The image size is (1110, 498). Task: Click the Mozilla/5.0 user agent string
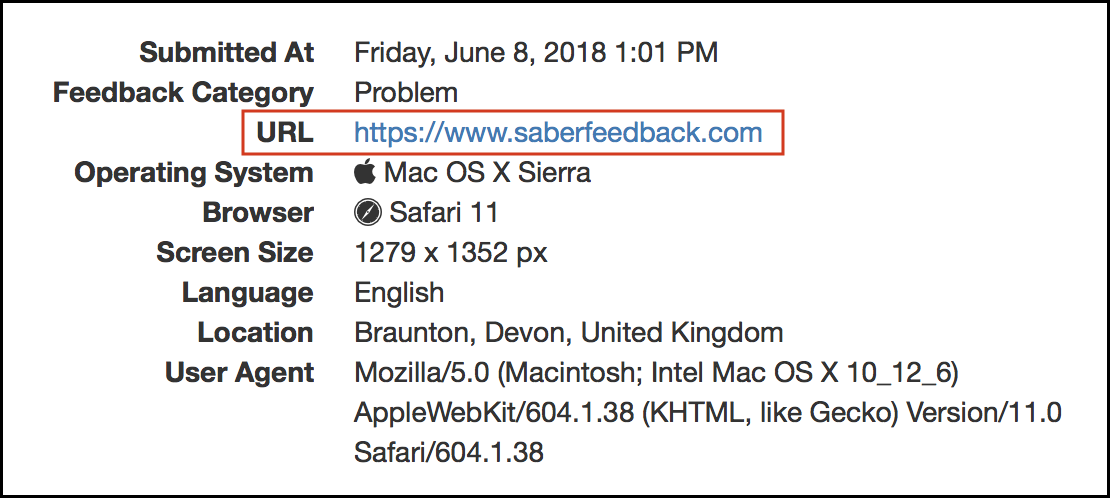tap(657, 373)
